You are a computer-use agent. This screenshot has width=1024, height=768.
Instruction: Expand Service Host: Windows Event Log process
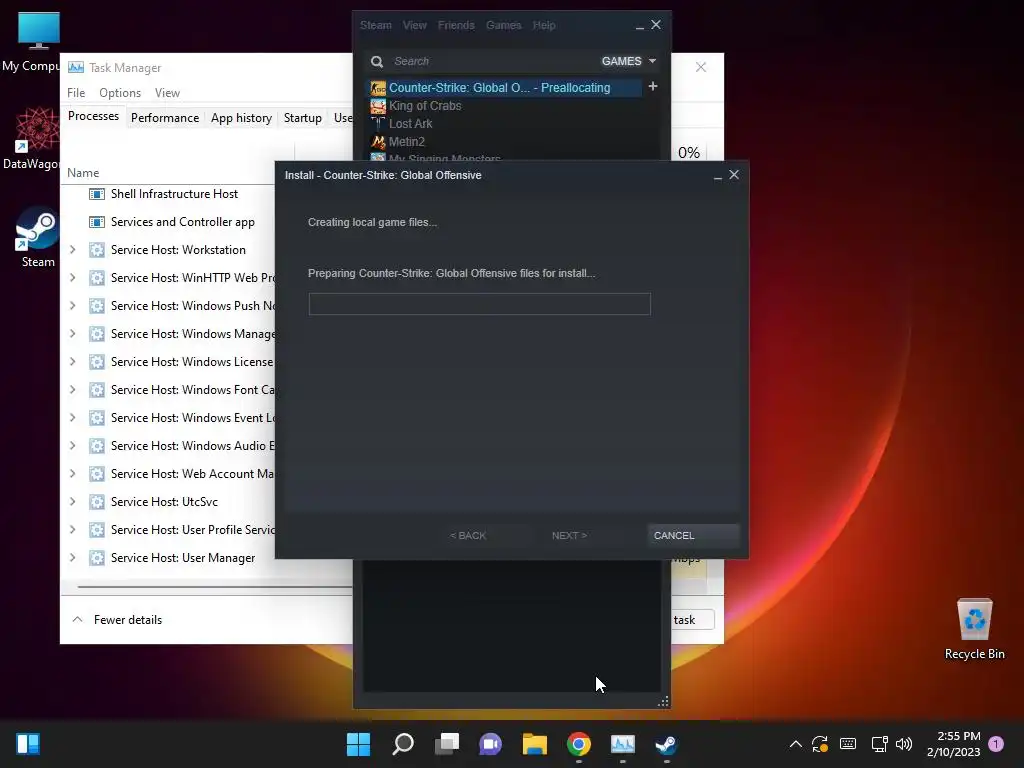click(x=73, y=418)
